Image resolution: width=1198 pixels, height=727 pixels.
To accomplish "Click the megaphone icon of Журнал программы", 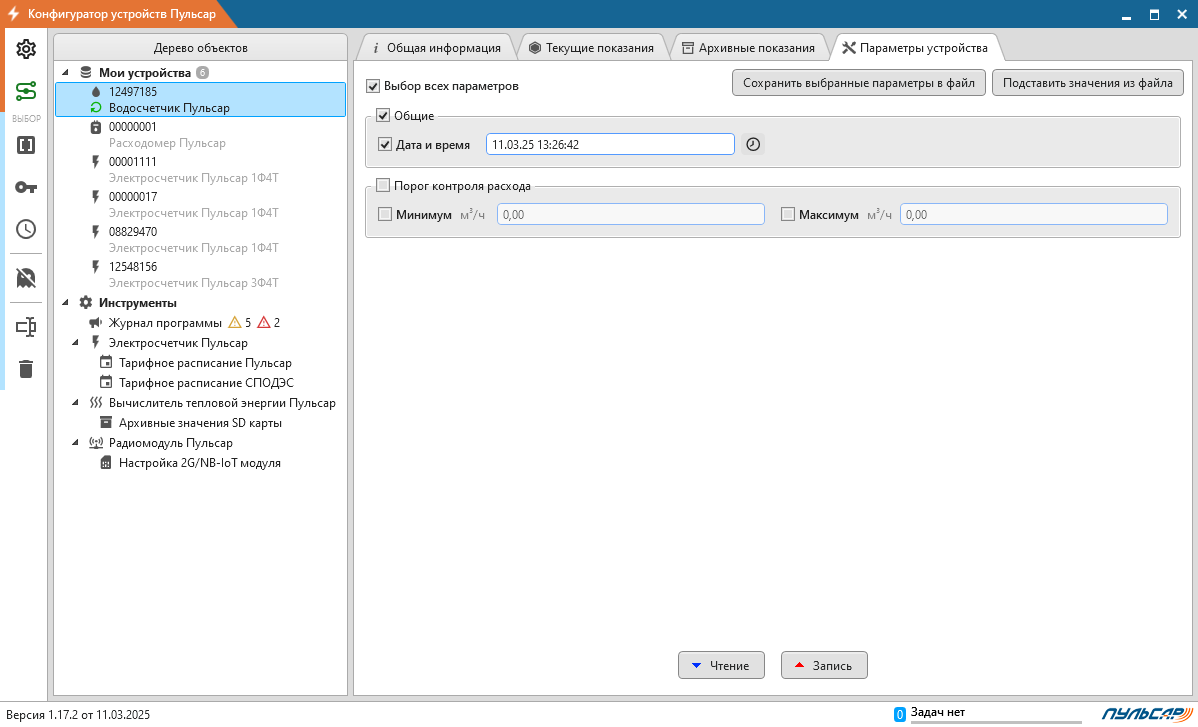I will point(96,323).
